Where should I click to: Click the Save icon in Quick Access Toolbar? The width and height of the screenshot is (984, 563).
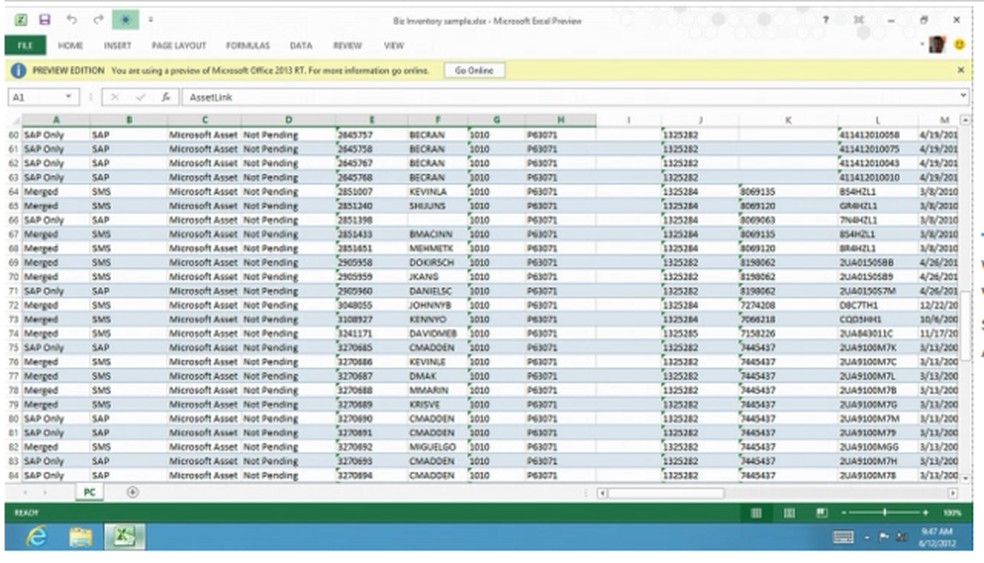[44, 19]
